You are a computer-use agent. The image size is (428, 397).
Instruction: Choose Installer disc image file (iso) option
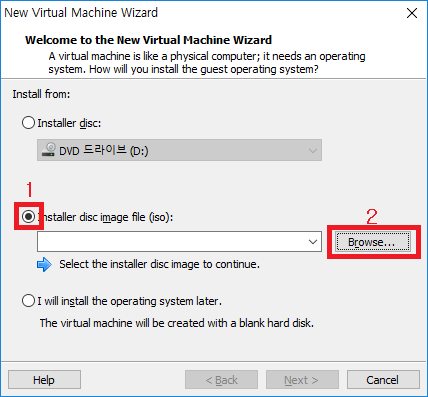tap(28, 217)
